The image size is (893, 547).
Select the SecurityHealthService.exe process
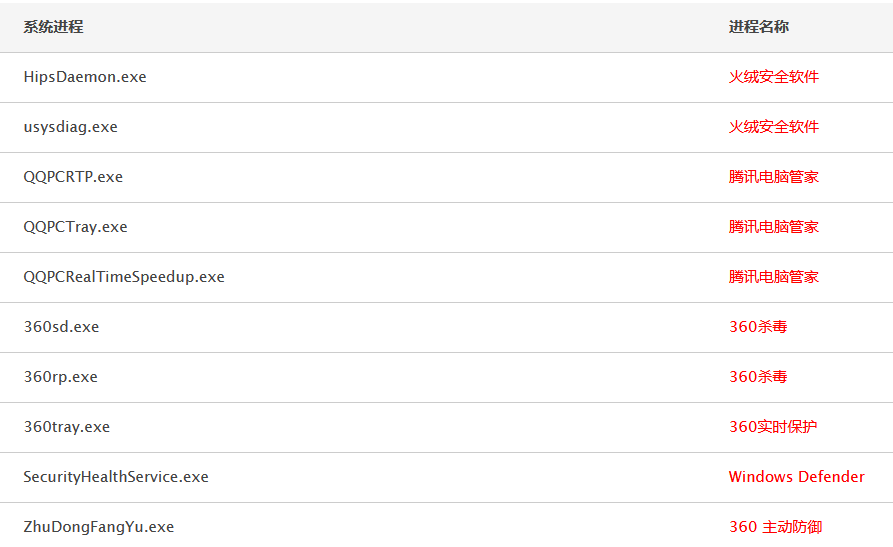116,477
